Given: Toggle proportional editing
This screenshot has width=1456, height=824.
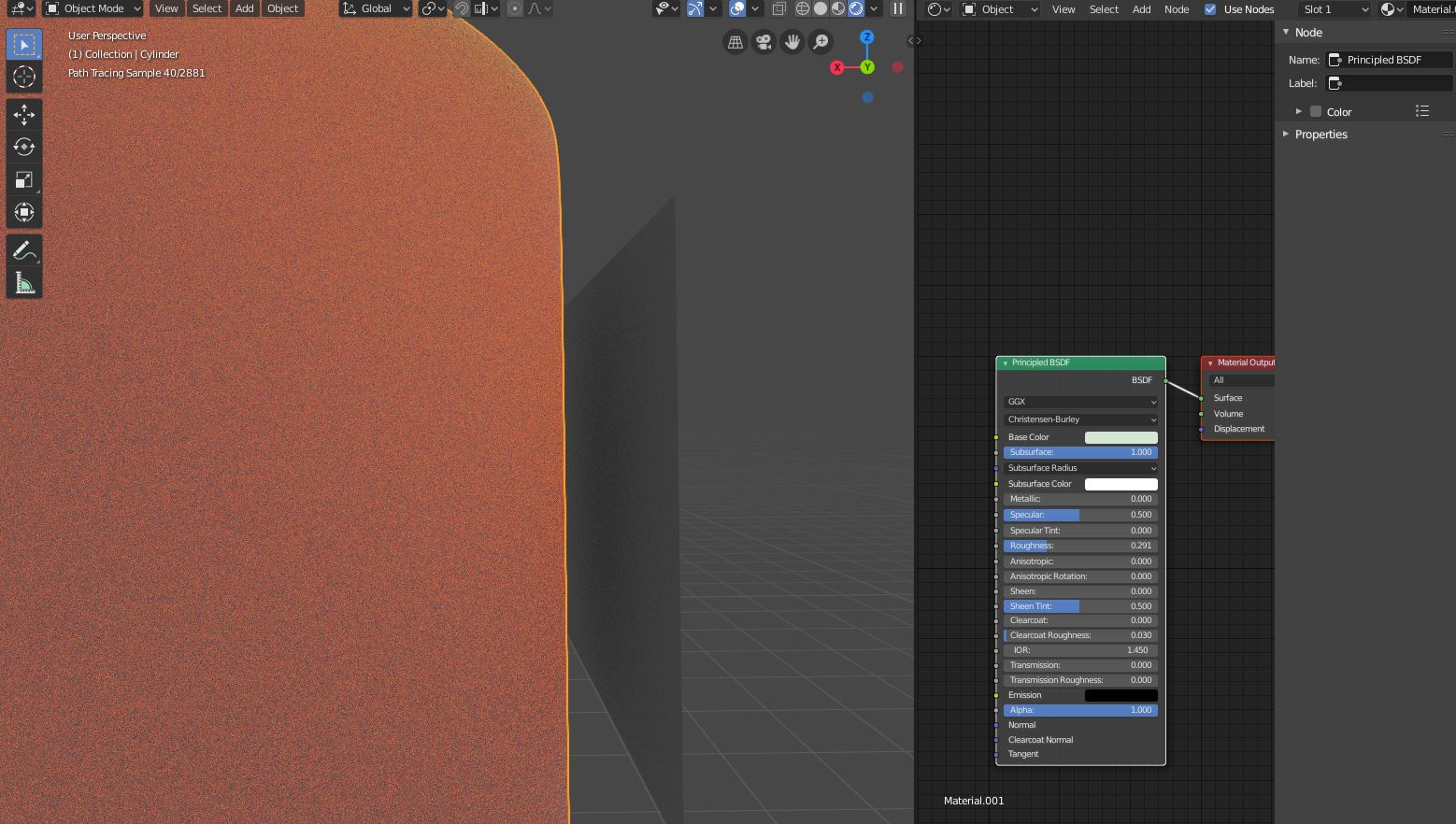Looking at the screenshot, I should click(515, 9).
